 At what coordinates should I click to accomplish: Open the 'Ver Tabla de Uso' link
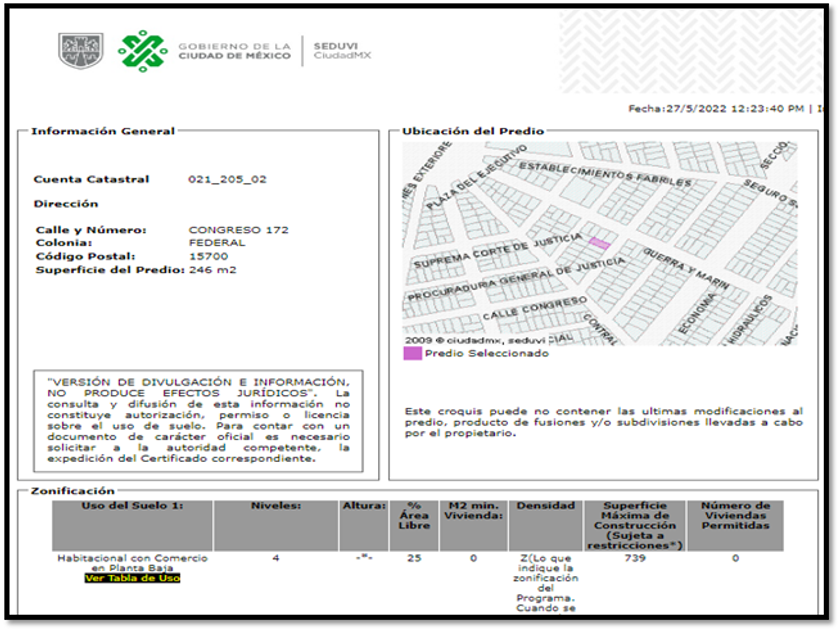(x=132, y=578)
